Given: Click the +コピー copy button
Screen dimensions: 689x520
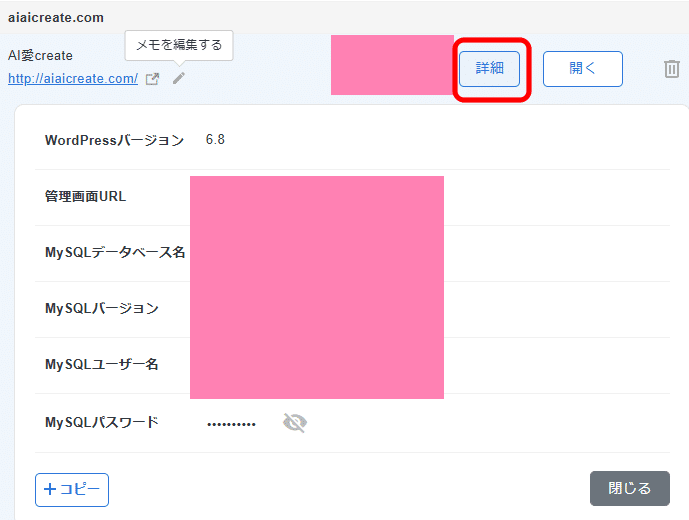Looking at the screenshot, I should click(x=72, y=490).
